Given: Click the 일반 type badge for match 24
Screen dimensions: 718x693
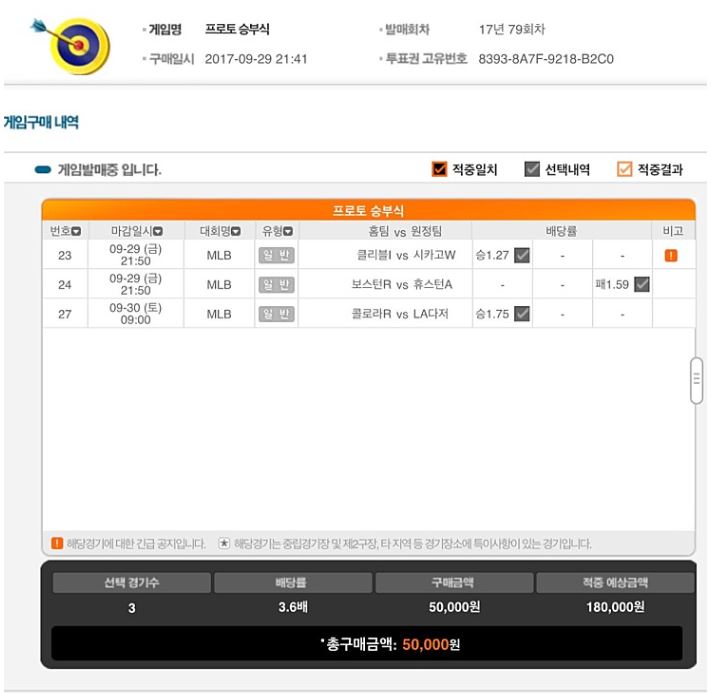Looking at the screenshot, I should [276, 284].
